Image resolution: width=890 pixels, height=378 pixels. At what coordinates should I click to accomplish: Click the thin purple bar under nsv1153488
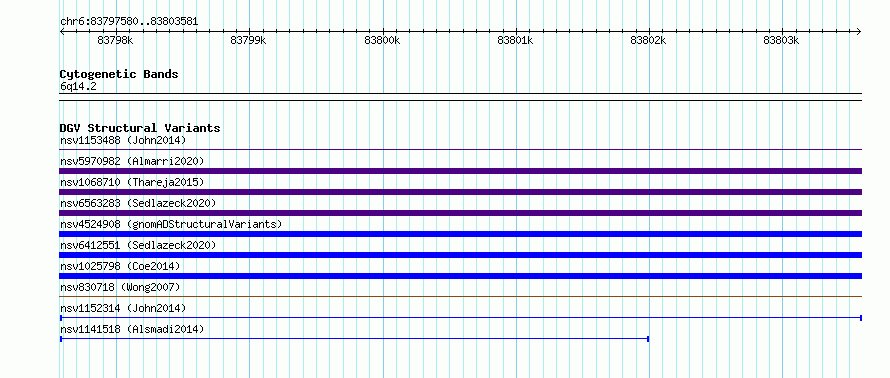461,150
